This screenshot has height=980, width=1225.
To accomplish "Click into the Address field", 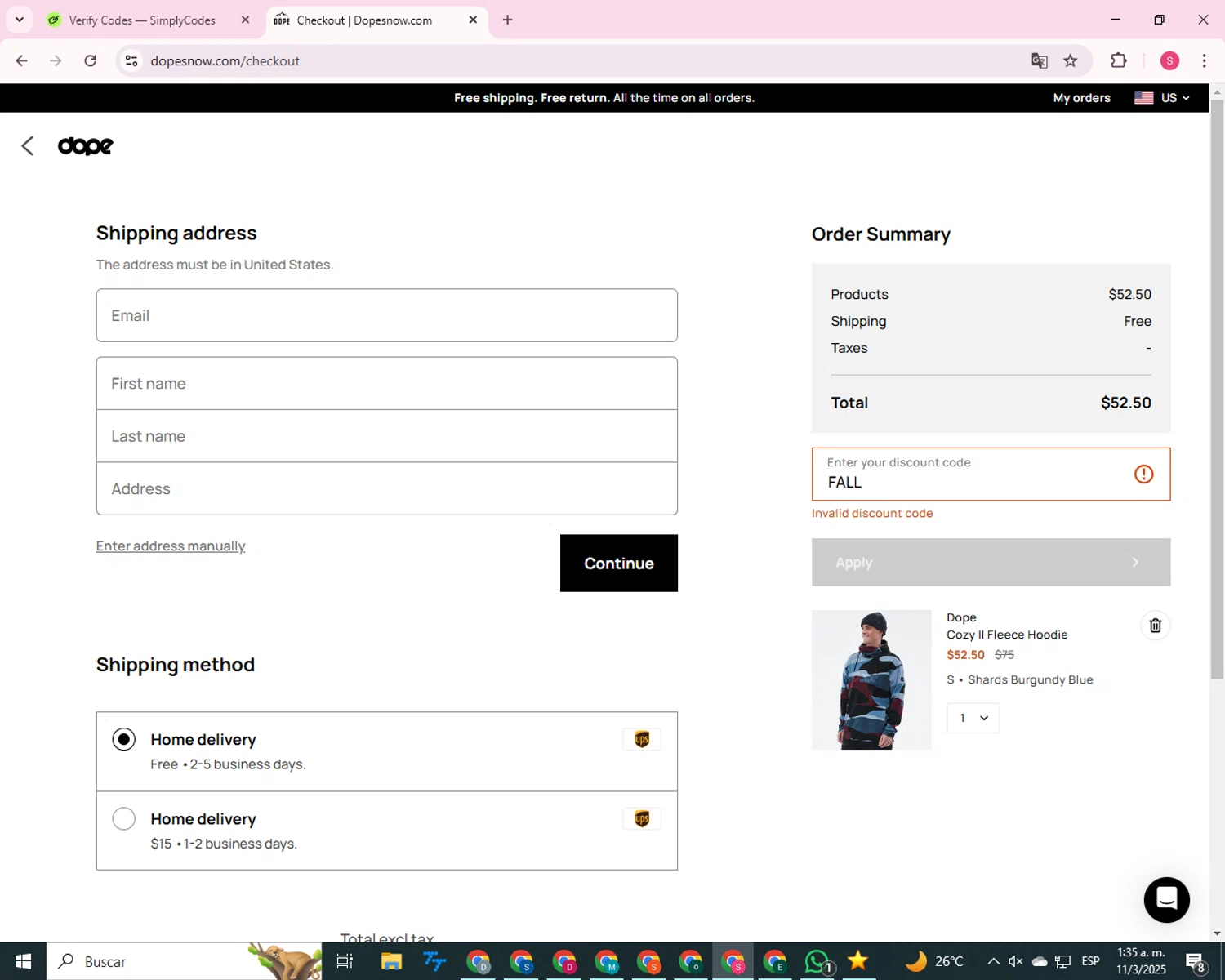I will tap(387, 489).
